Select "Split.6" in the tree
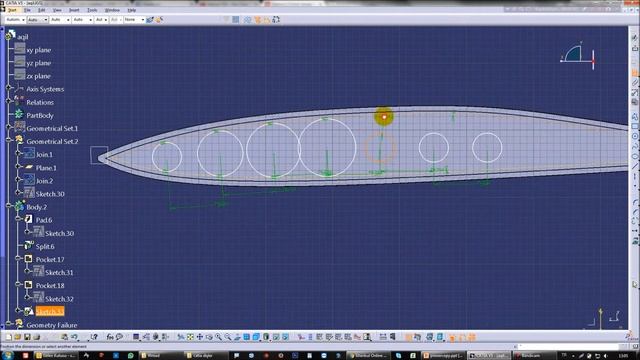Screen dimensions: 640x360 coord(45,247)
